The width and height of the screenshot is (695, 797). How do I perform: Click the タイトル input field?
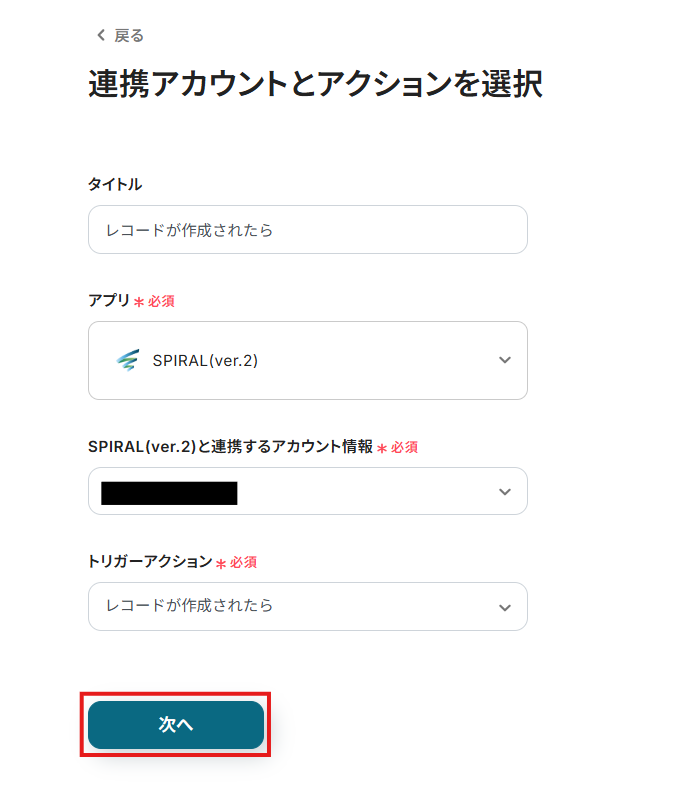(x=307, y=230)
